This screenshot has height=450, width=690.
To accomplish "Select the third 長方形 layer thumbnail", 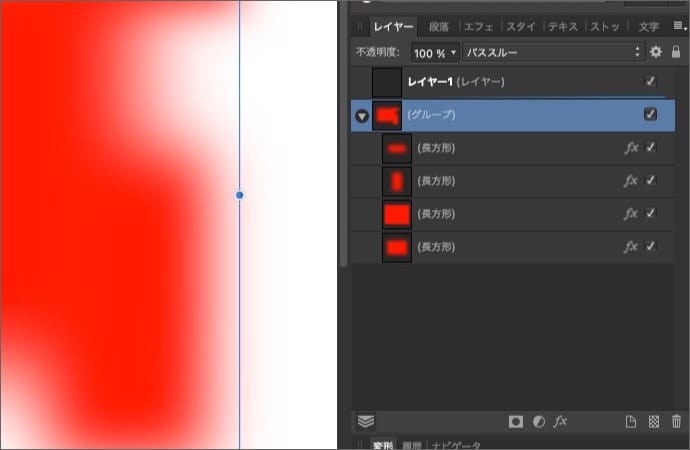I will 397,214.
